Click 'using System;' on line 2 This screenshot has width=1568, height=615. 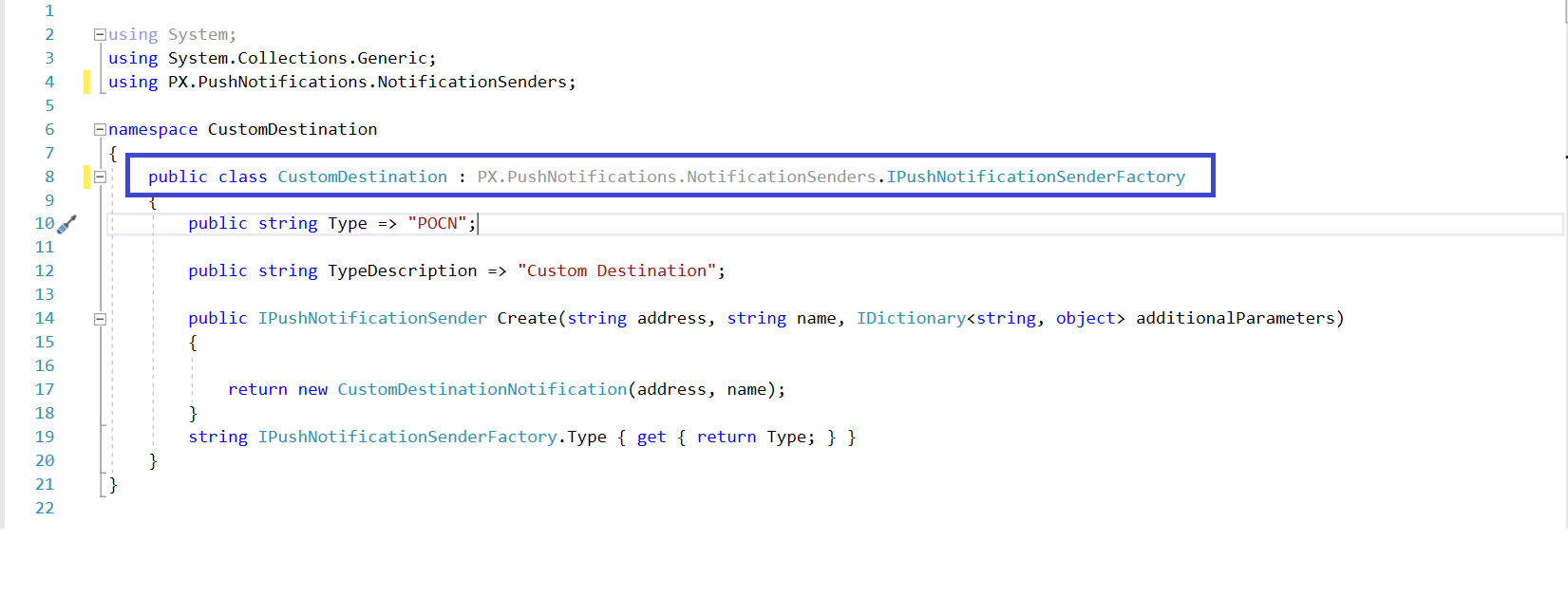click(172, 34)
